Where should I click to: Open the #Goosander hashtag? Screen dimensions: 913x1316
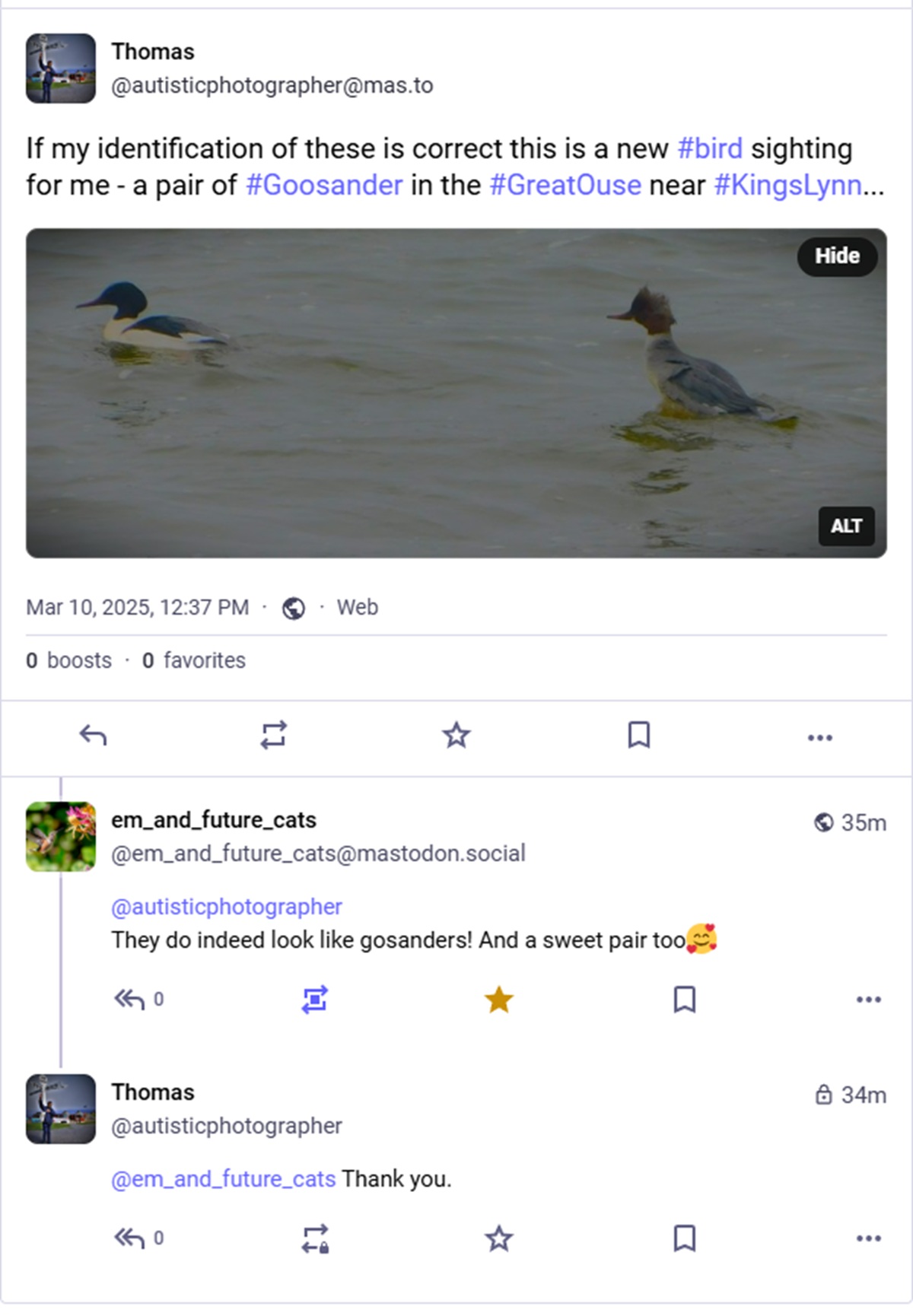324,186
